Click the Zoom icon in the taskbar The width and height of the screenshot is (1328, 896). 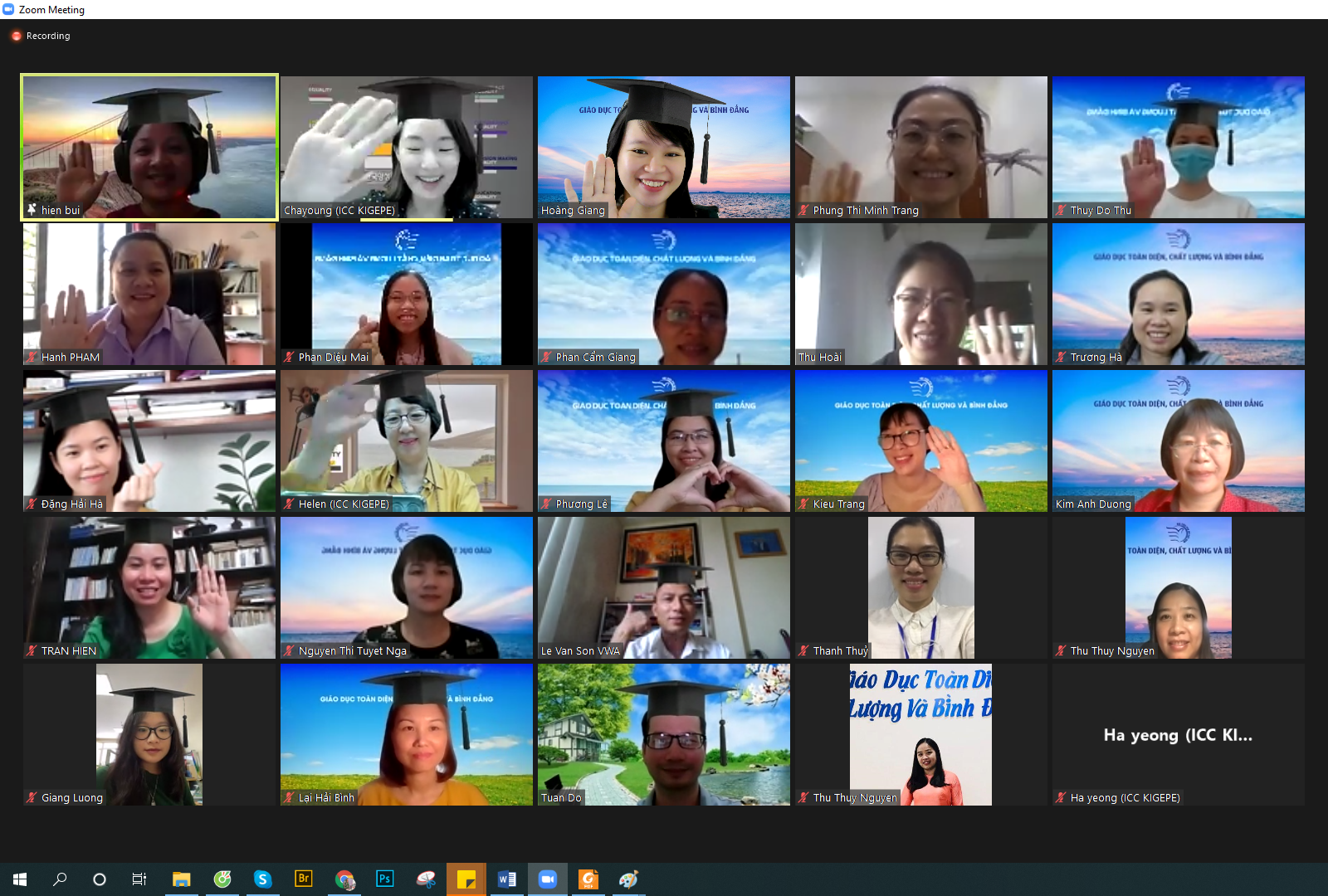point(547,879)
